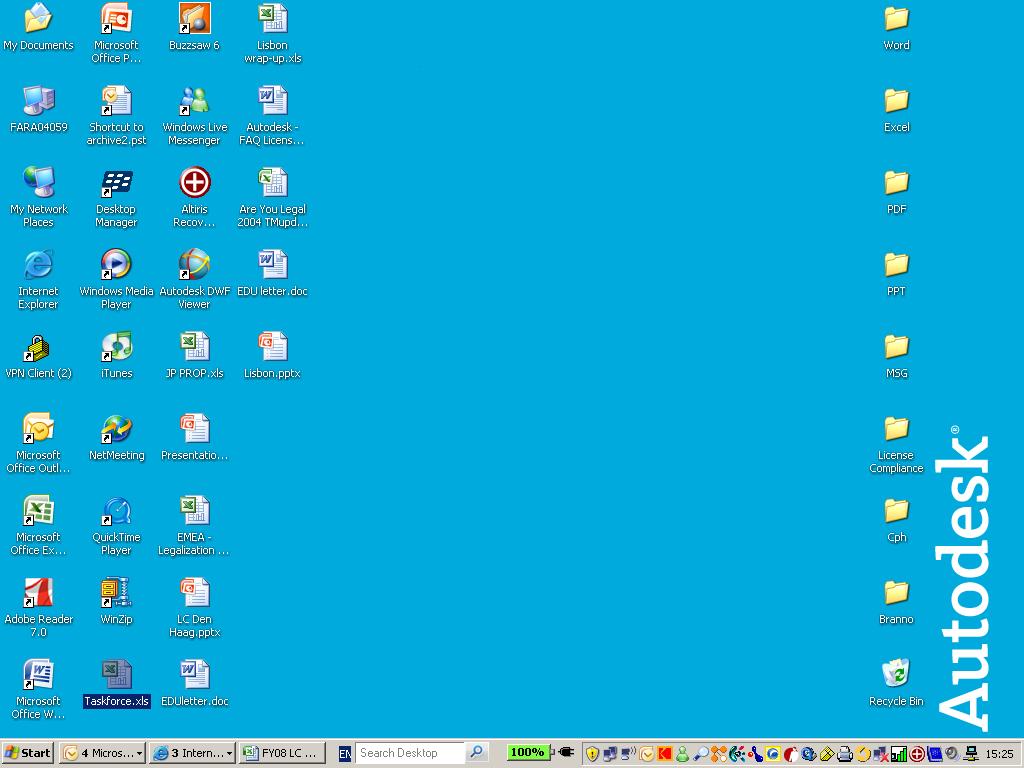This screenshot has width=1024, height=768.
Task: Launch the VPN Client (2) shortcut
Action: pos(38,347)
